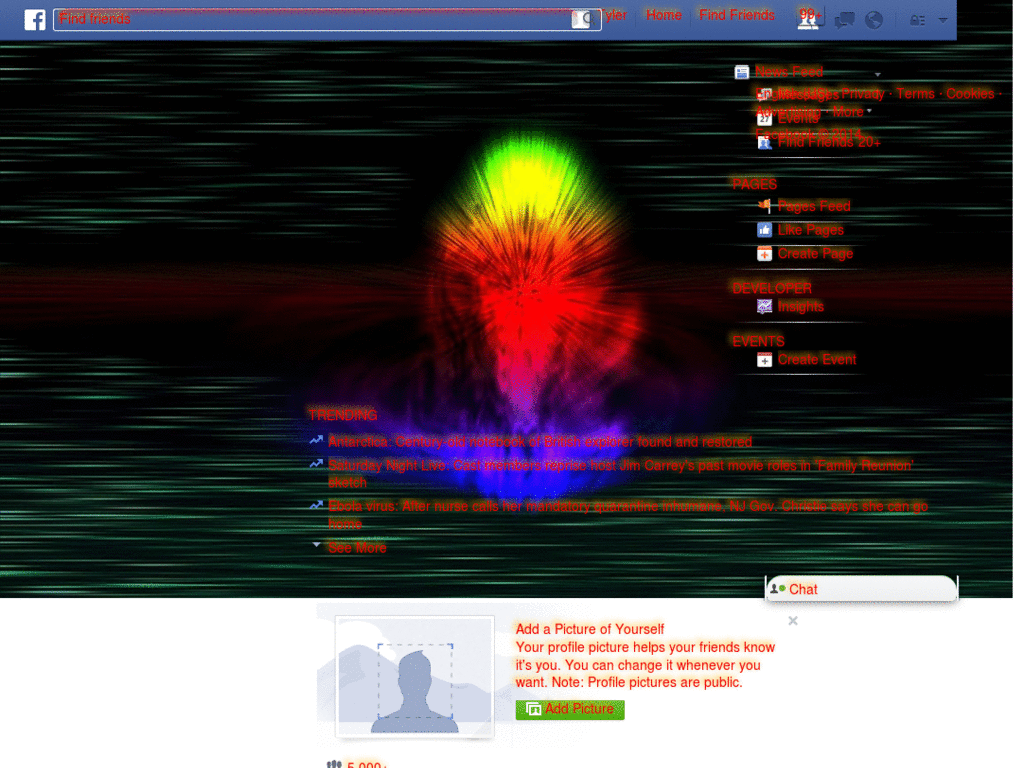Click the sidebar Find Friends people icon
The image size is (1024, 768).
tap(765, 142)
